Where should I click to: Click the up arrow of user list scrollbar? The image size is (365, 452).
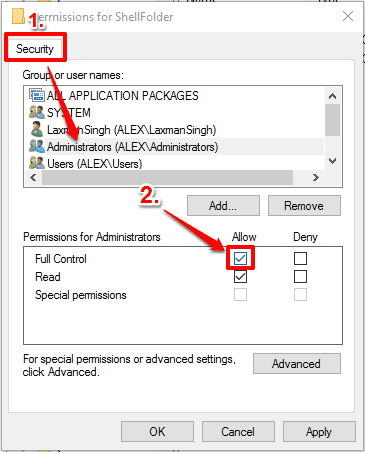click(332, 96)
